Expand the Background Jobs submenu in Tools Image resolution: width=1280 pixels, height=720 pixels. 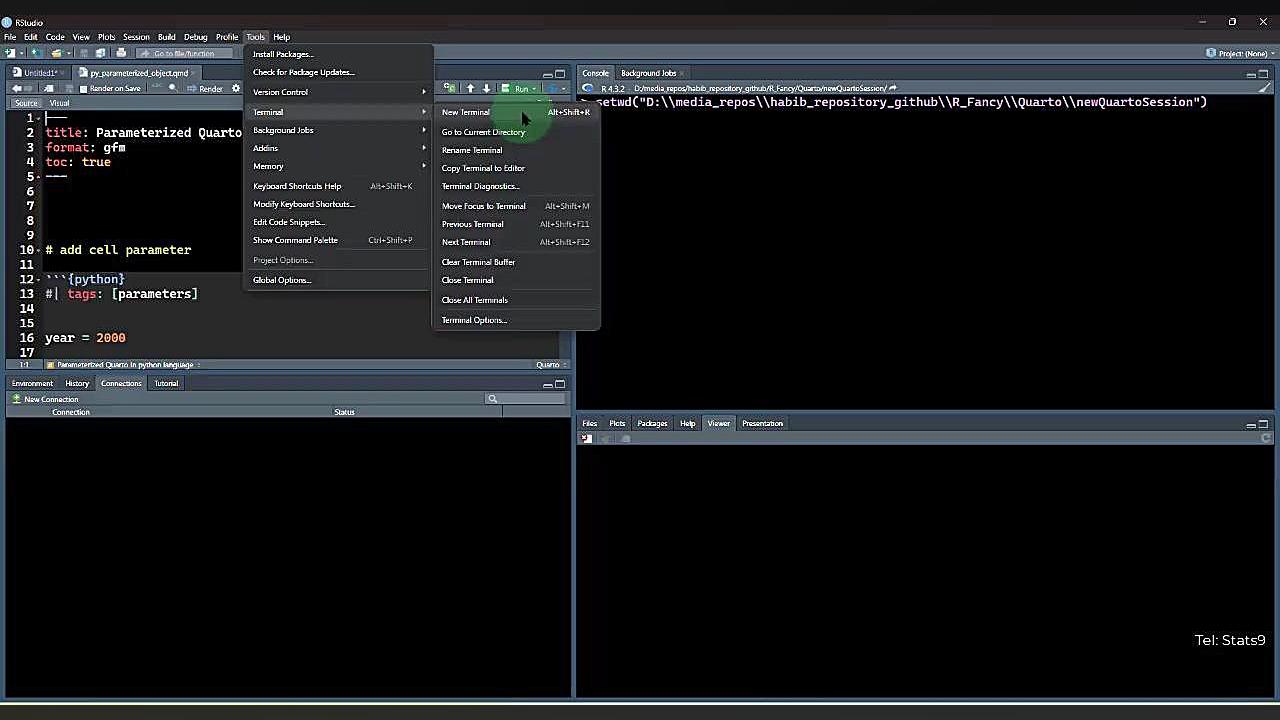pyautogui.click(x=339, y=130)
